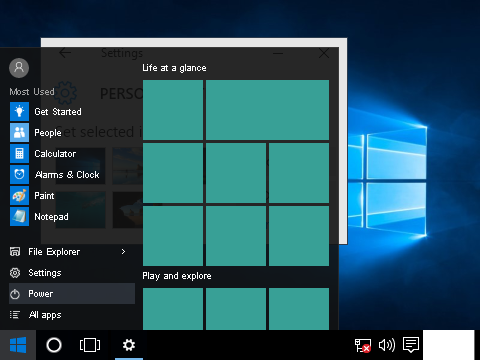Open Task View on taskbar

coord(90,345)
